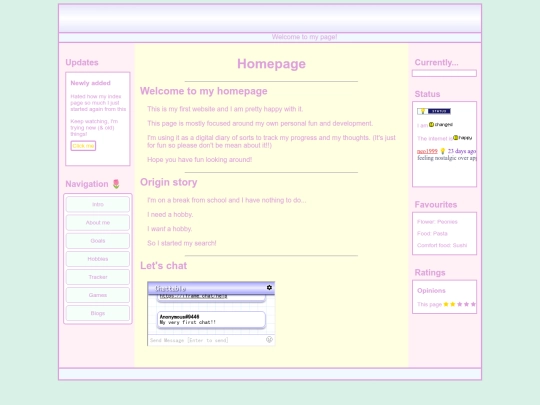Viewport: 540px width, 405px height.
Task: Click the lightbulb icon next to neo1999
Action: 443,151
